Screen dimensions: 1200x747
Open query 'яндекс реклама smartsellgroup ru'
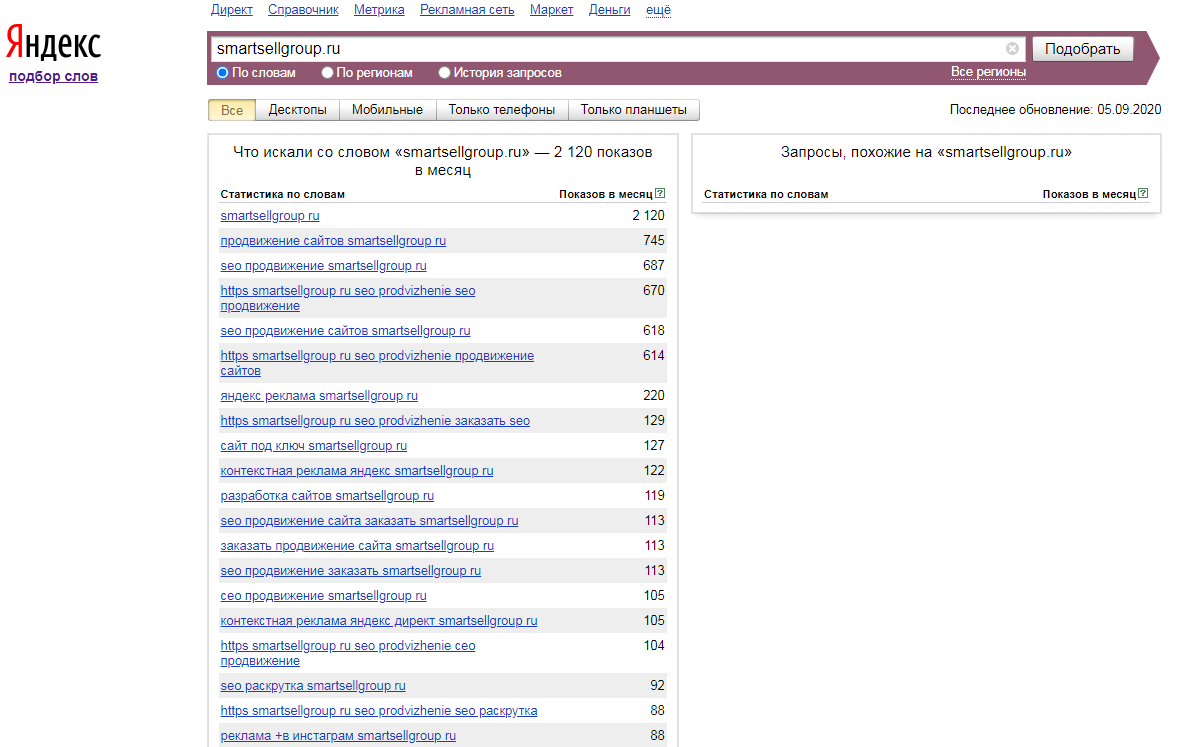[x=319, y=396]
